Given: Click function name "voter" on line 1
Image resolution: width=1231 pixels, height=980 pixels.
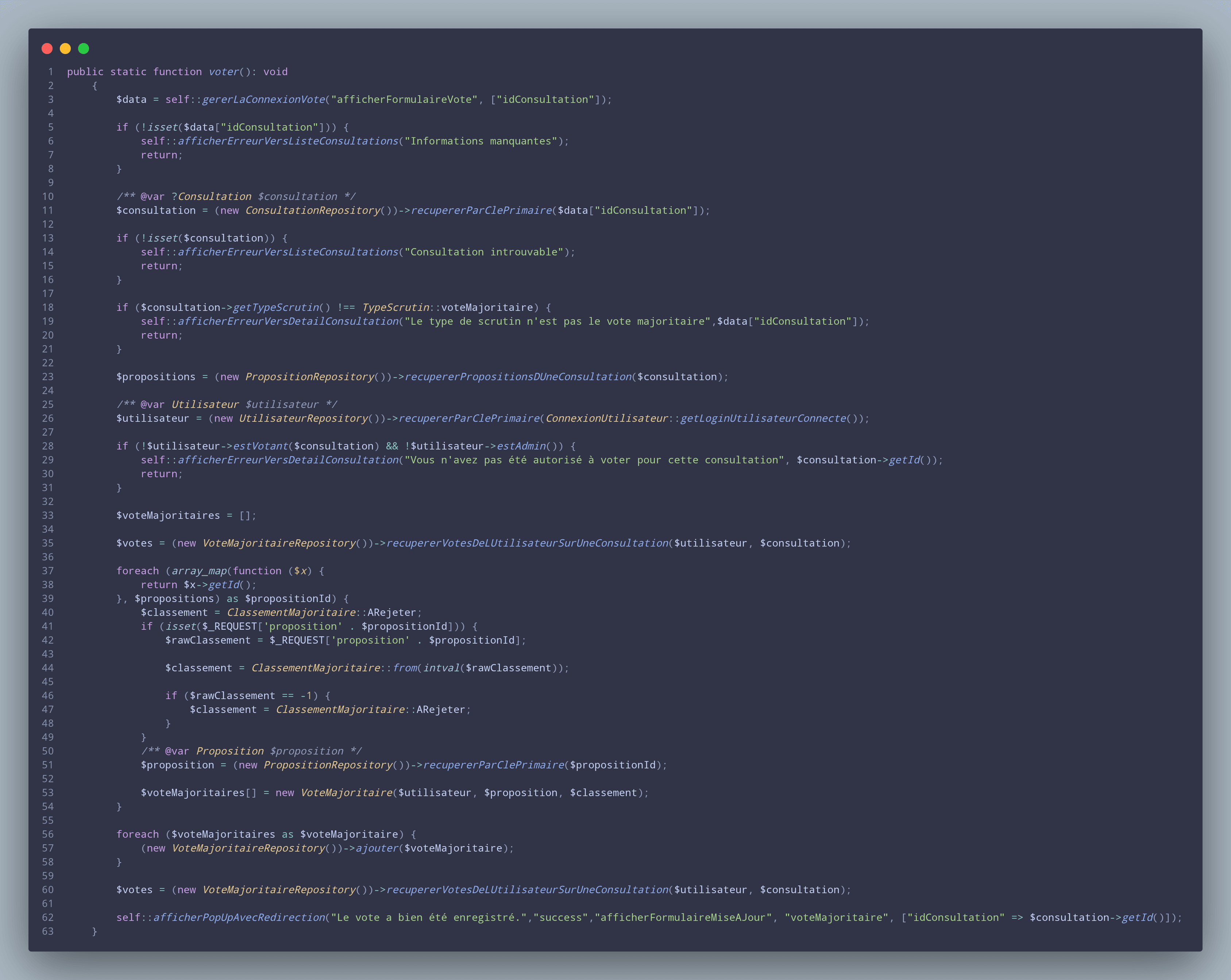Looking at the screenshot, I should click(x=224, y=72).
